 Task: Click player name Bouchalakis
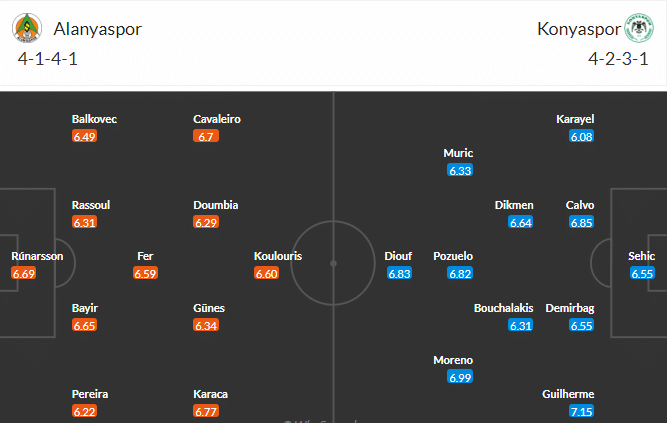tap(503, 308)
